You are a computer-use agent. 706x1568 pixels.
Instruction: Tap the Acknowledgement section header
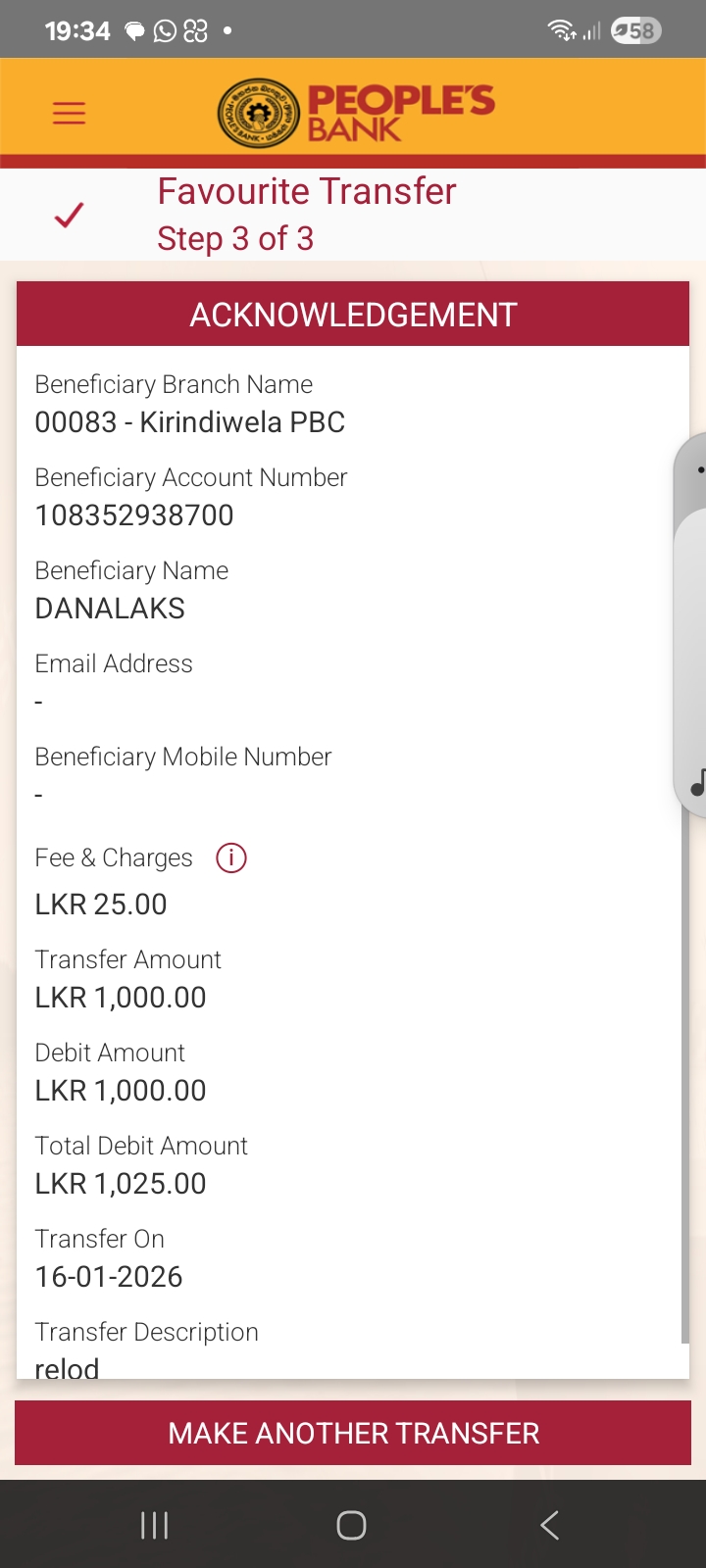point(353,315)
